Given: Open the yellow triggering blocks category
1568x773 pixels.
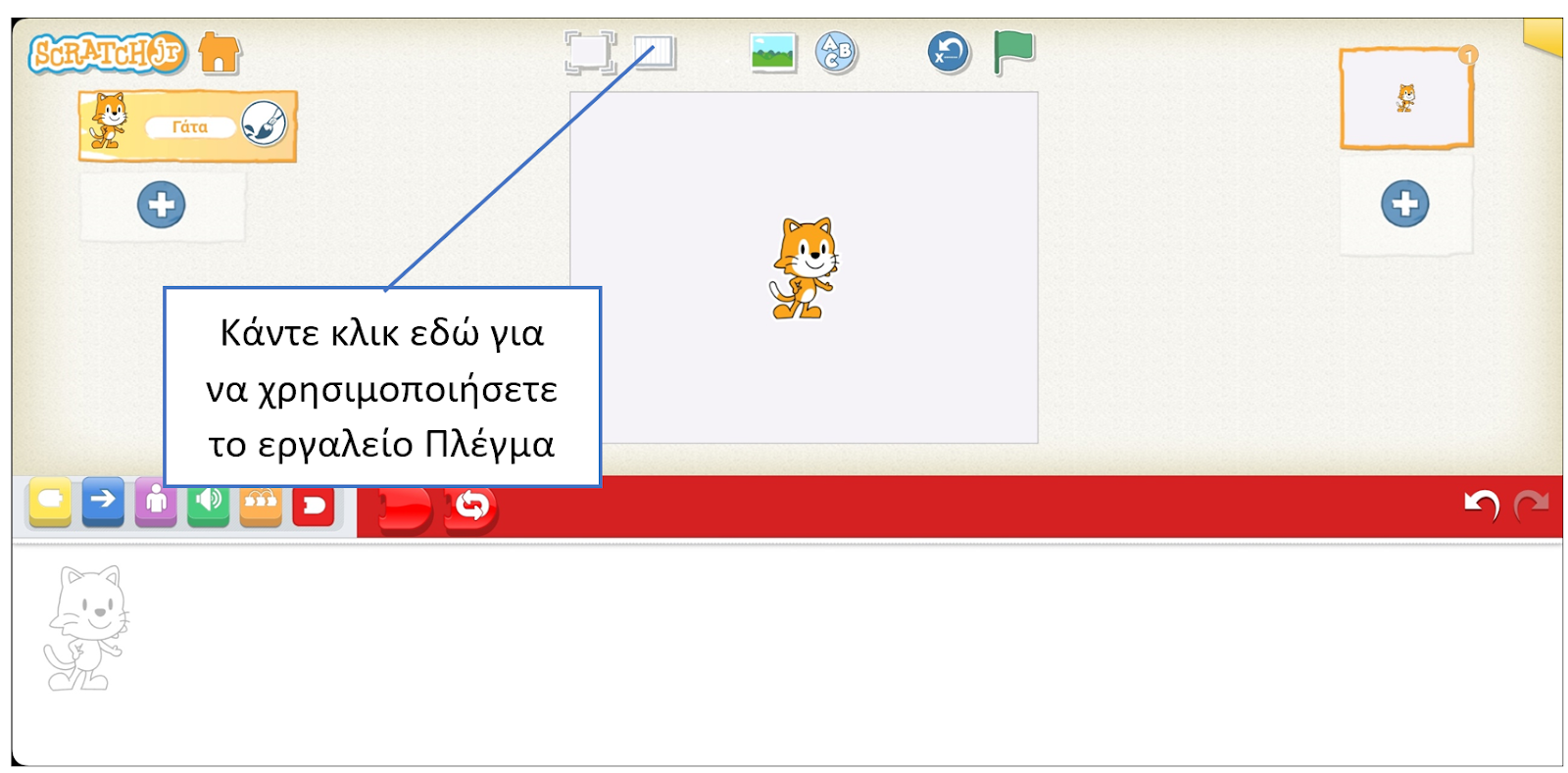Looking at the screenshot, I should click(50, 503).
